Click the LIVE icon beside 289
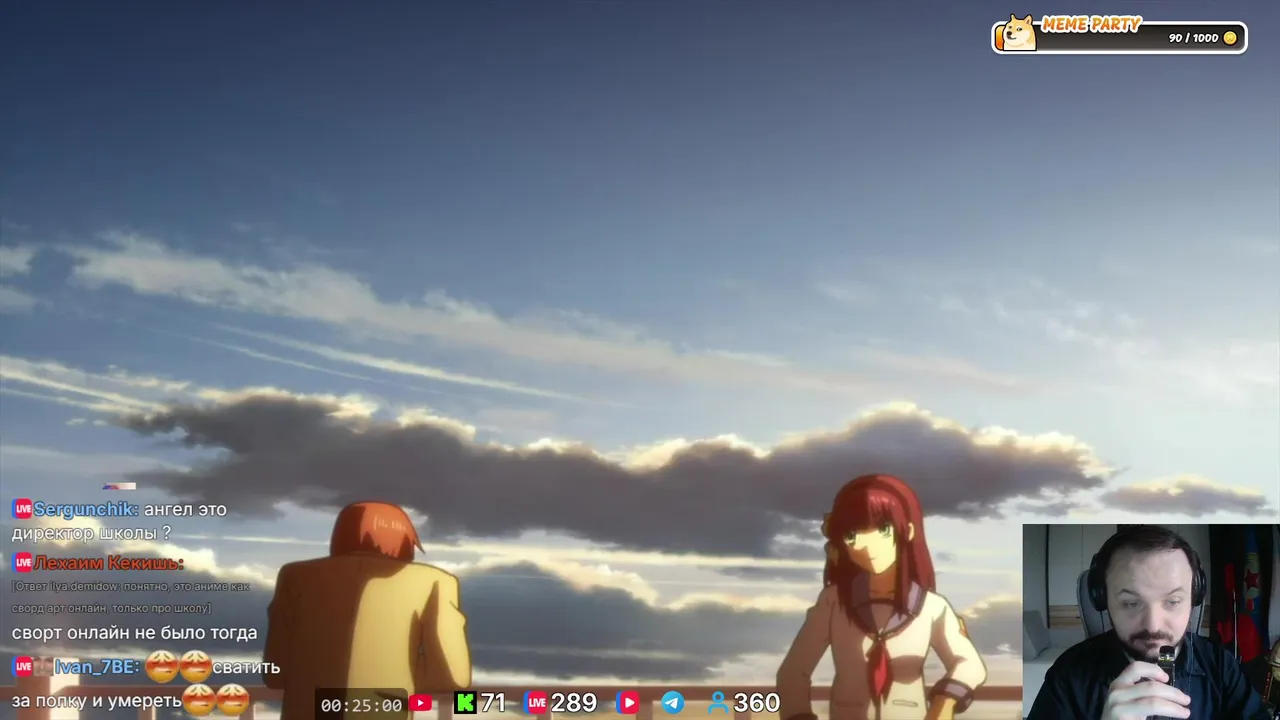 (536, 703)
